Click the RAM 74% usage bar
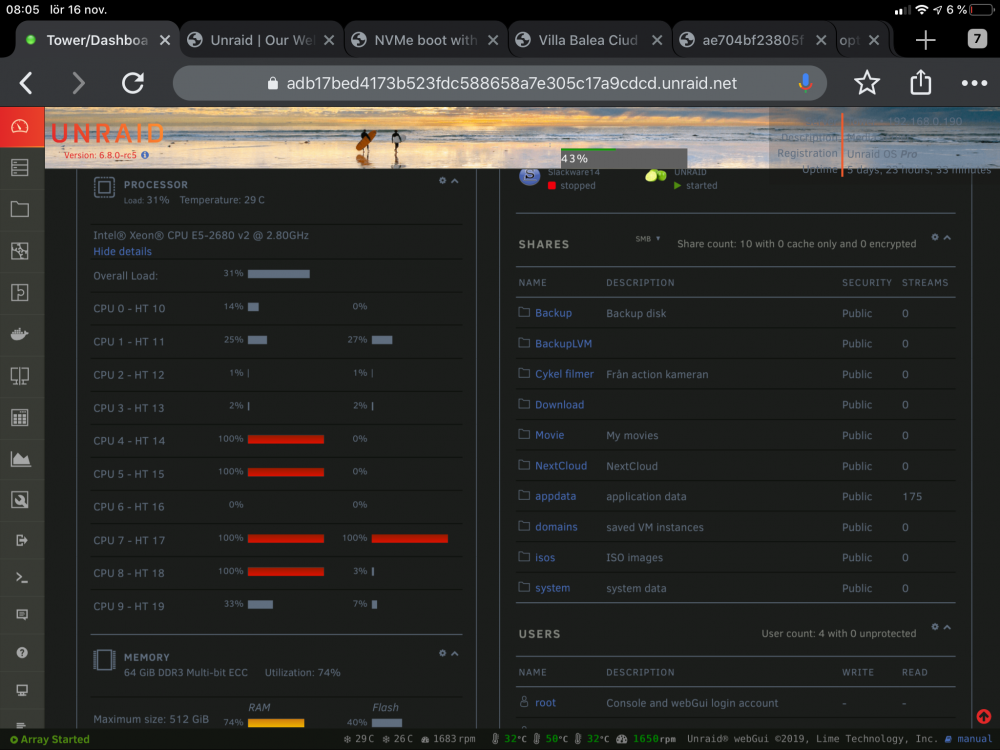Screen dimensions: 1000x750 tap(276, 723)
